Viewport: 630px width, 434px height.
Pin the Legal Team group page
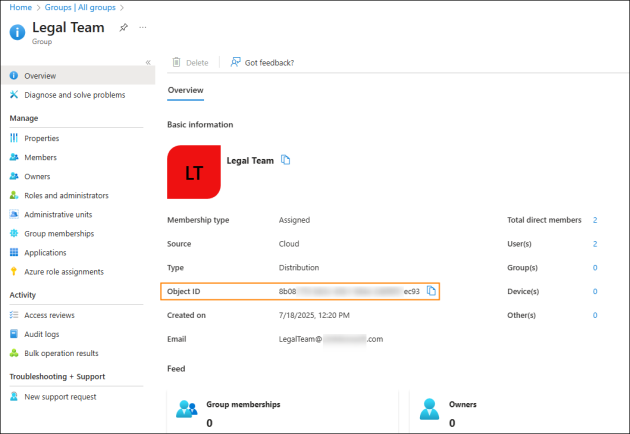point(123,27)
